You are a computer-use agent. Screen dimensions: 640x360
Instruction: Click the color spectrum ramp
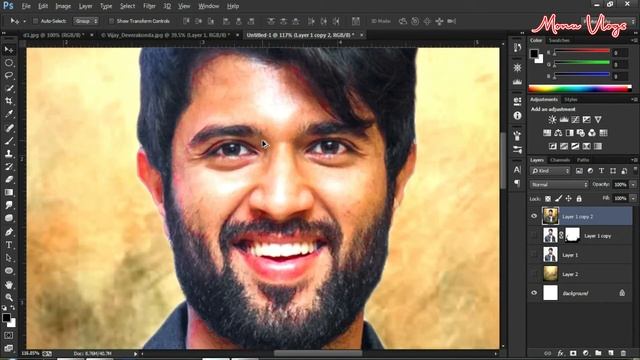[580, 88]
